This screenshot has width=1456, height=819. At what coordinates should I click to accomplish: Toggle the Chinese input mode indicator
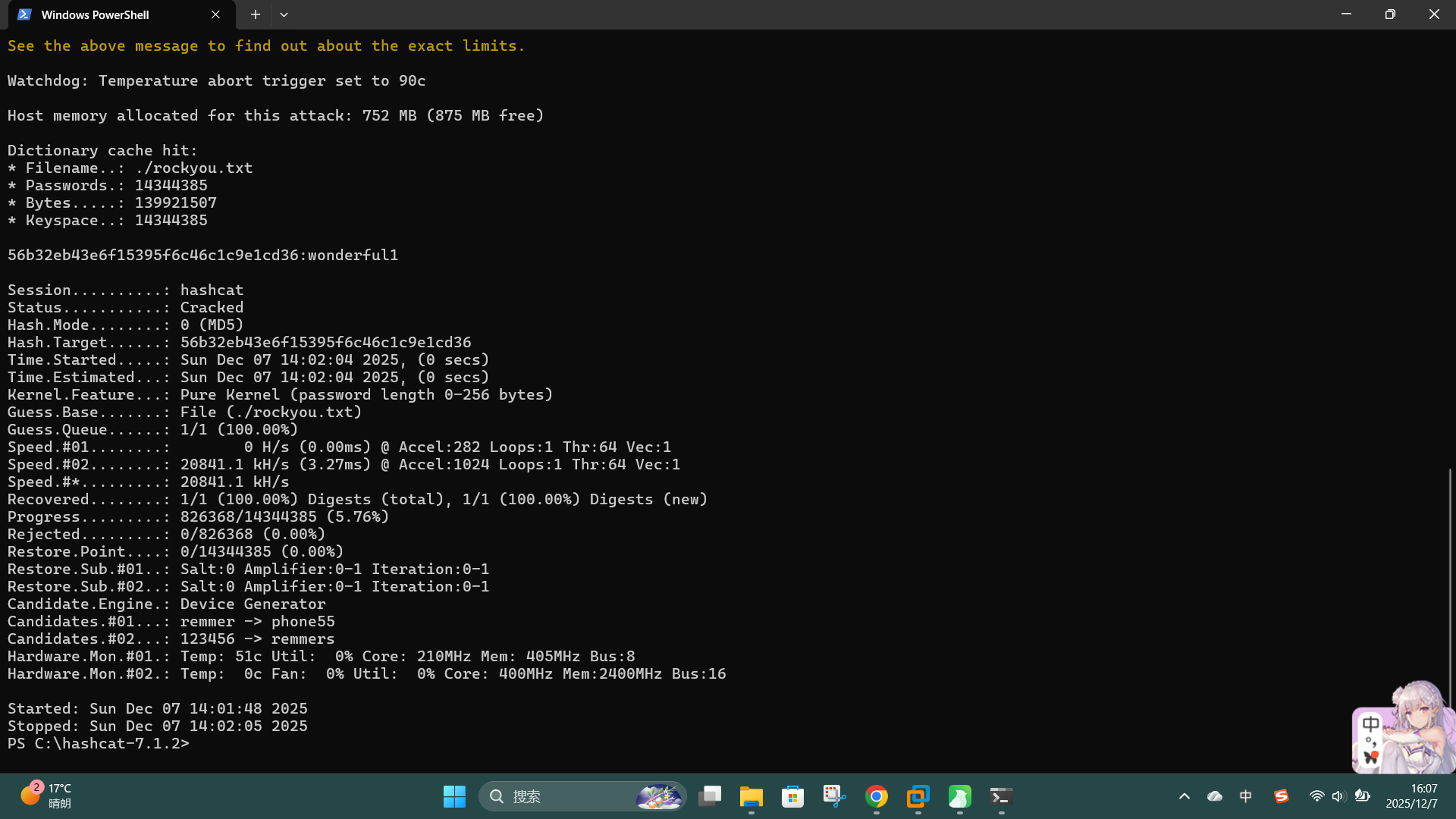(x=1246, y=796)
